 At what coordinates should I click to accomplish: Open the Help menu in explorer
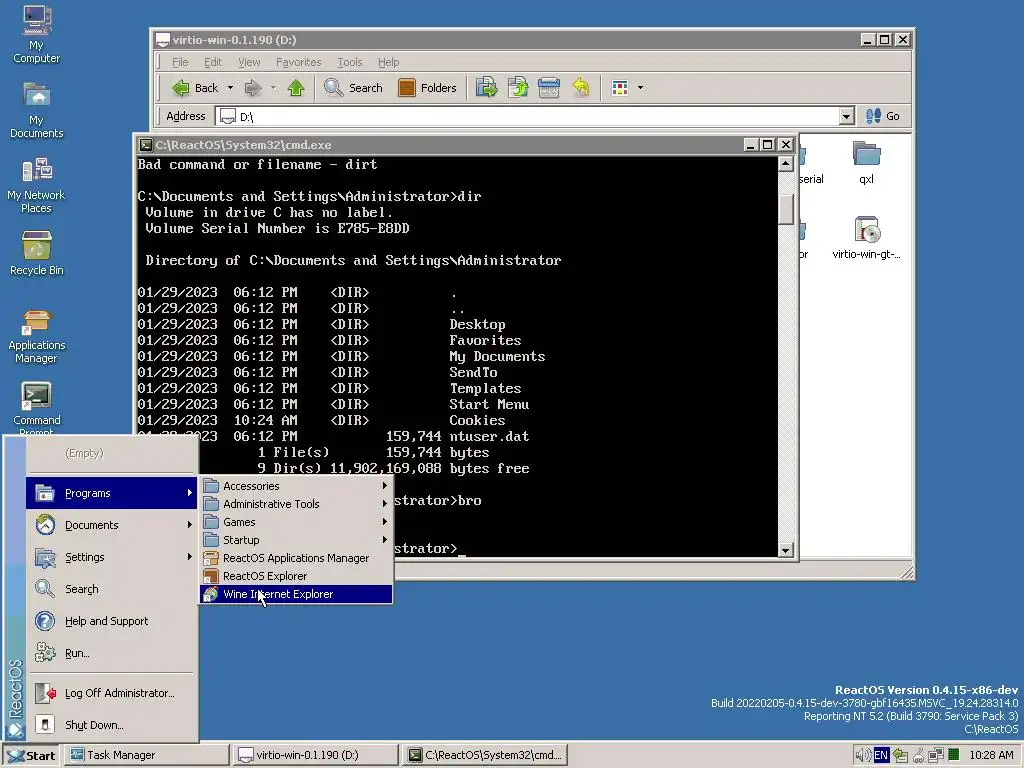point(389,62)
